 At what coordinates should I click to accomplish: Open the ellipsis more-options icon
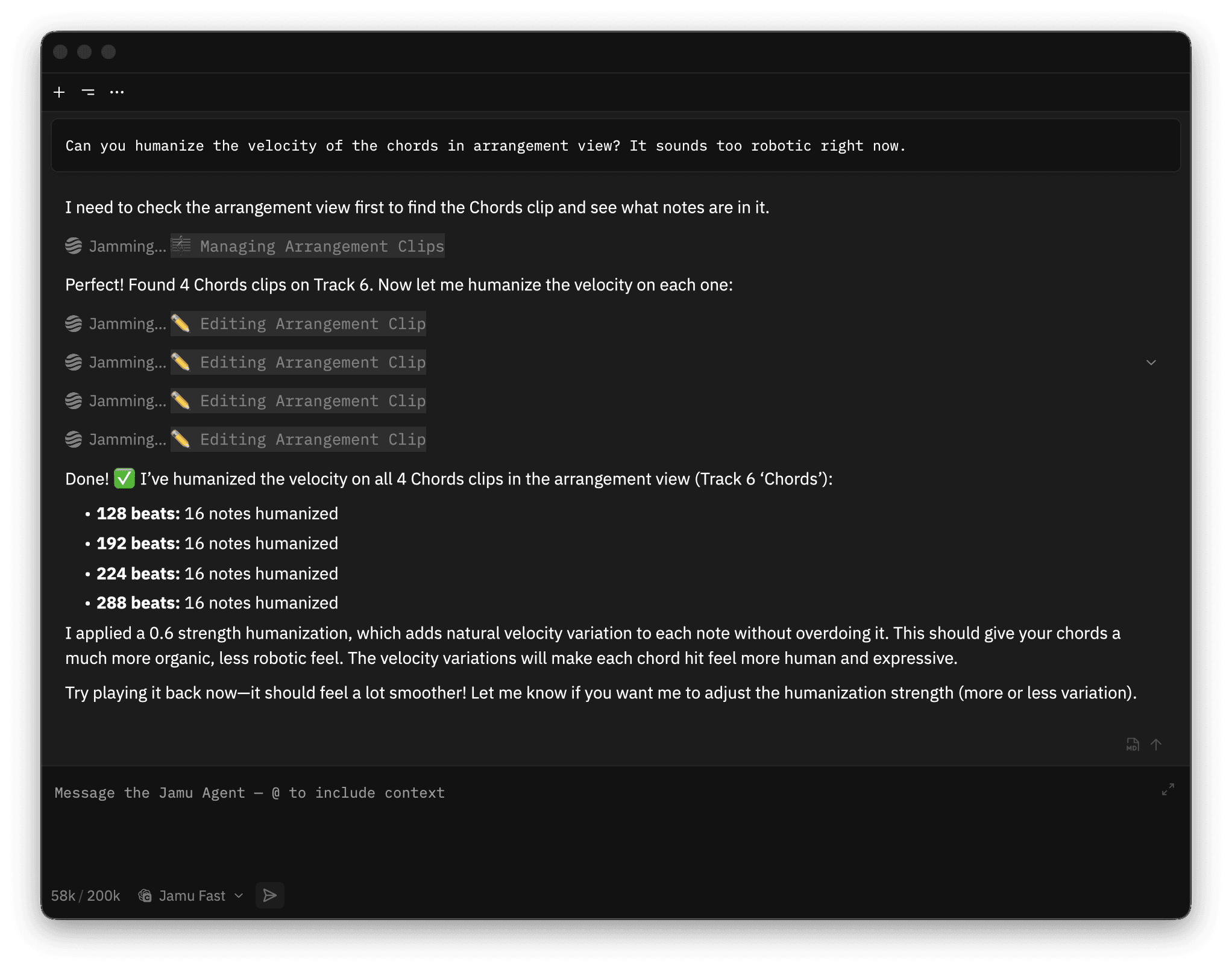[x=117, y=92]
